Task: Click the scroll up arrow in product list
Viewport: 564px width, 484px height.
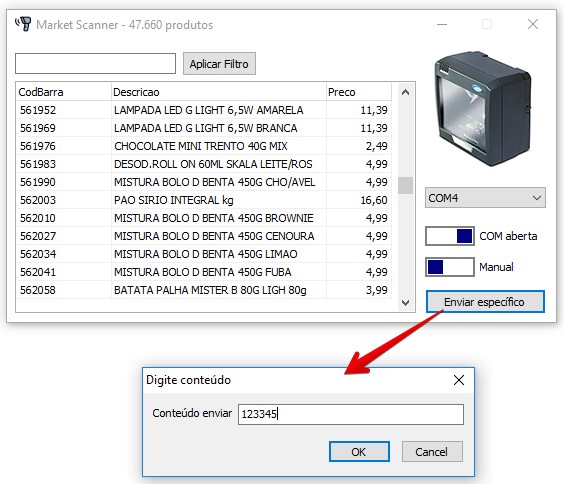Action: point(405,92)
